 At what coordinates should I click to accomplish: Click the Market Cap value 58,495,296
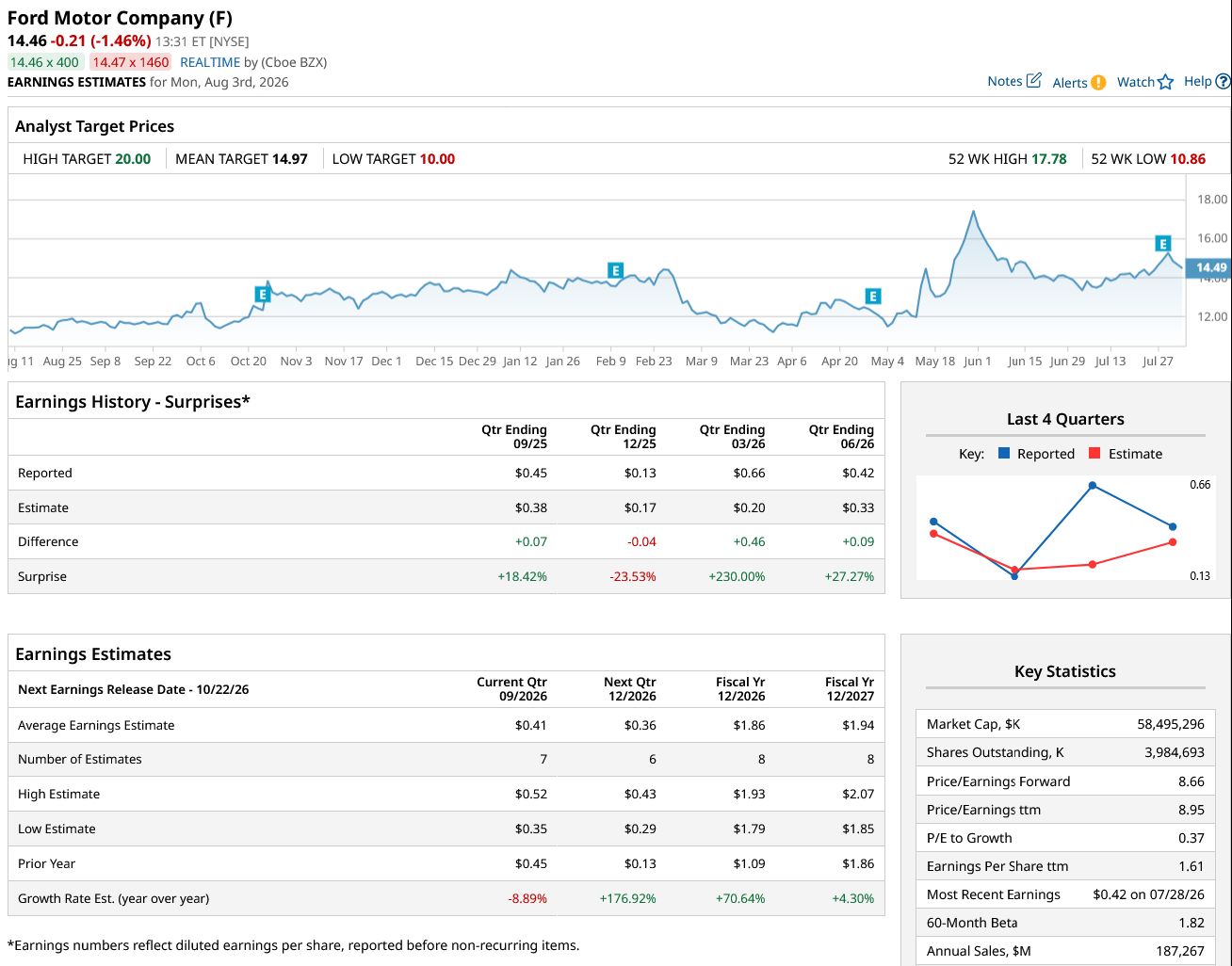click(x=1171, y=724)
